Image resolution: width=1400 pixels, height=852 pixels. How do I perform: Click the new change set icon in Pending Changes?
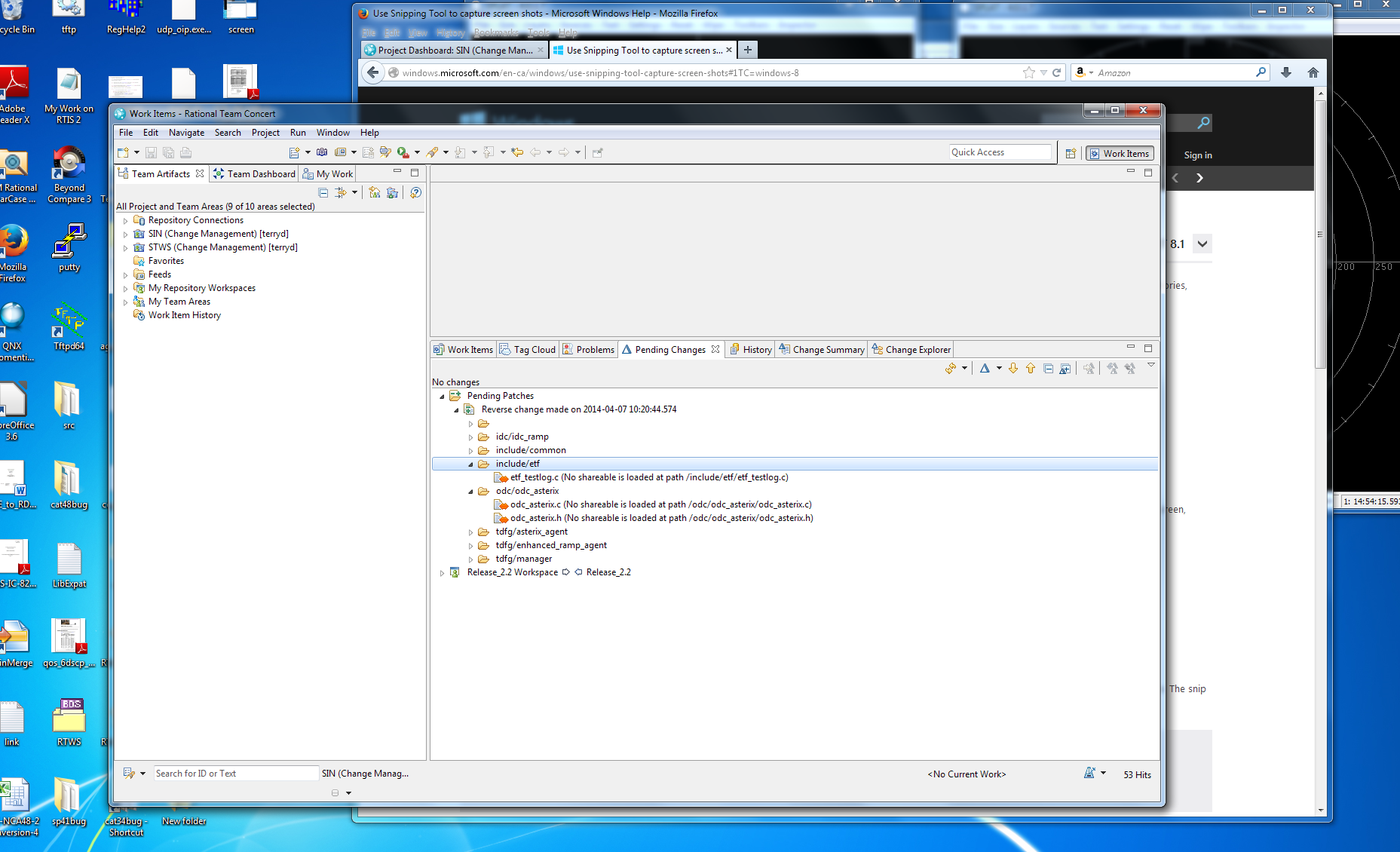[1065, 369]
